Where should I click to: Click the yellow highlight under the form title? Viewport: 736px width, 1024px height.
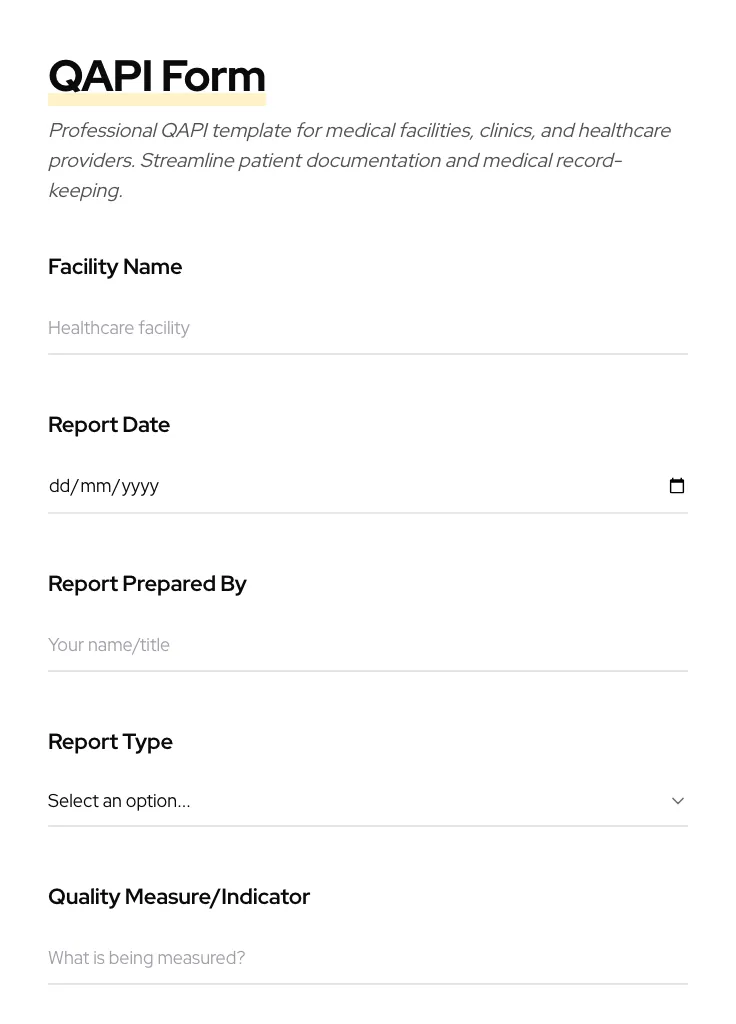pos(157,101)
